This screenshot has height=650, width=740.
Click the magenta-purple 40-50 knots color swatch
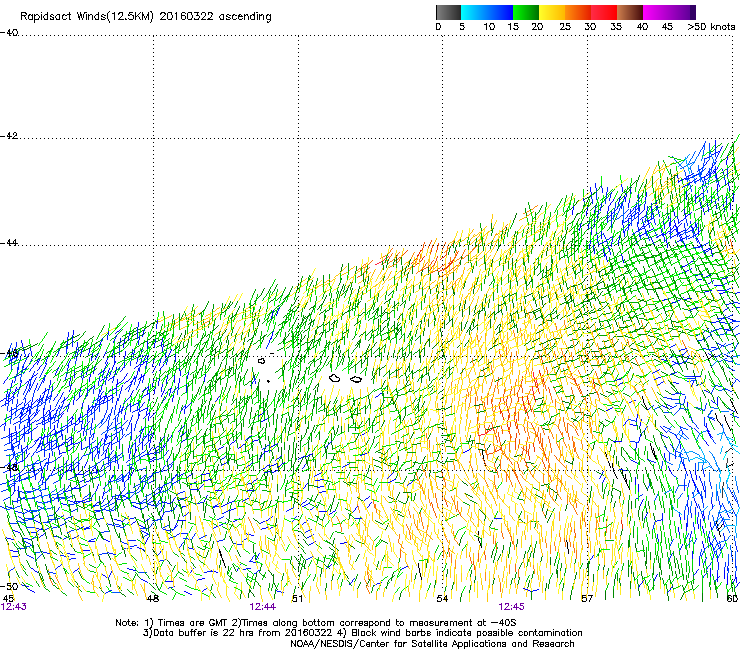(x=669, y=12)
